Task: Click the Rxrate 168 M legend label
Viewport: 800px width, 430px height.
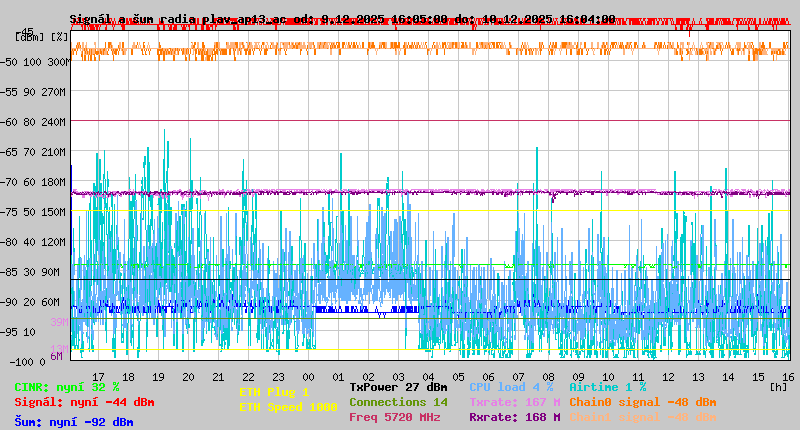Action: point(514,417)
